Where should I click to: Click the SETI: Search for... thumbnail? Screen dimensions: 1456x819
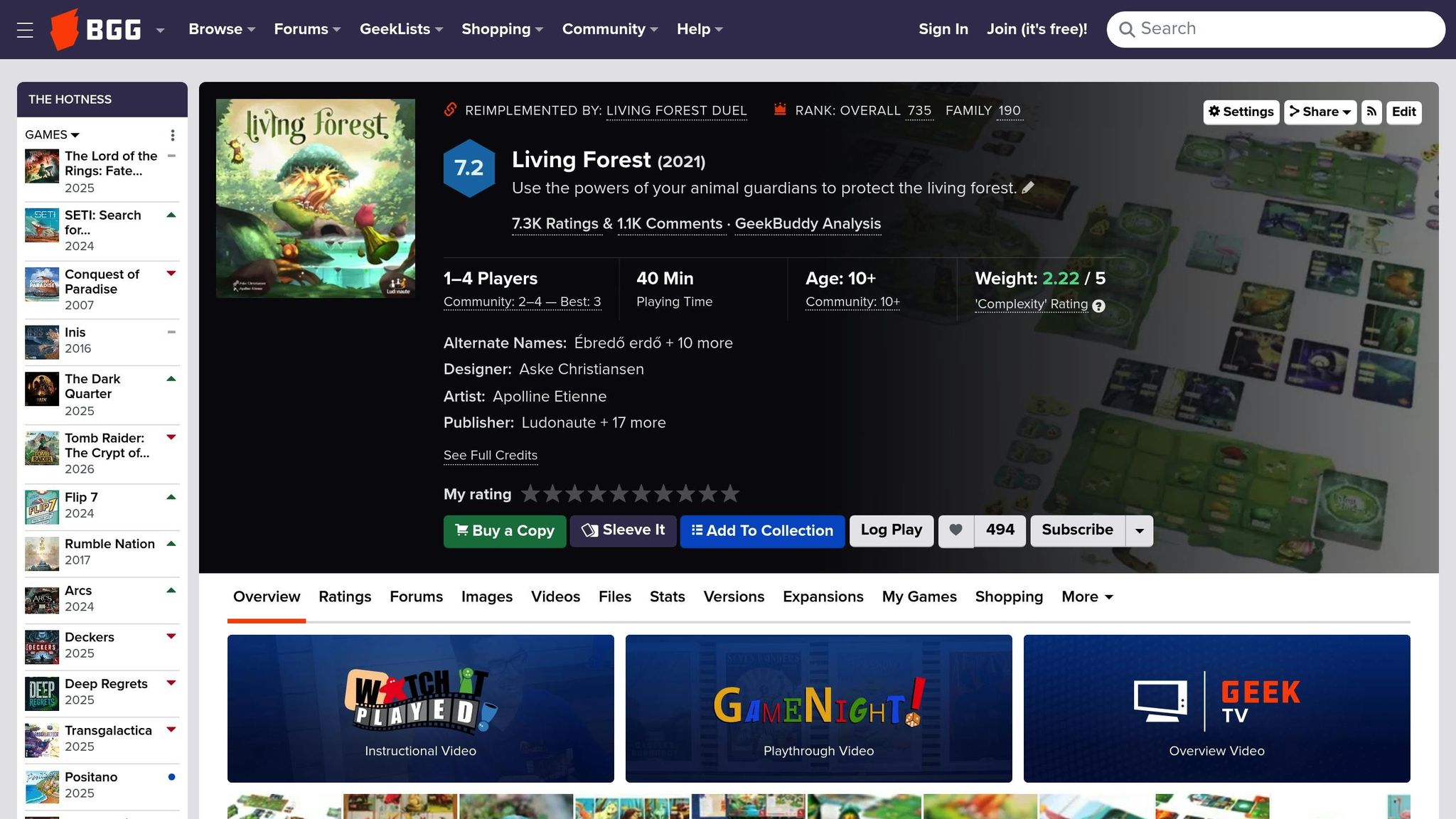click(x=42, y=225)
